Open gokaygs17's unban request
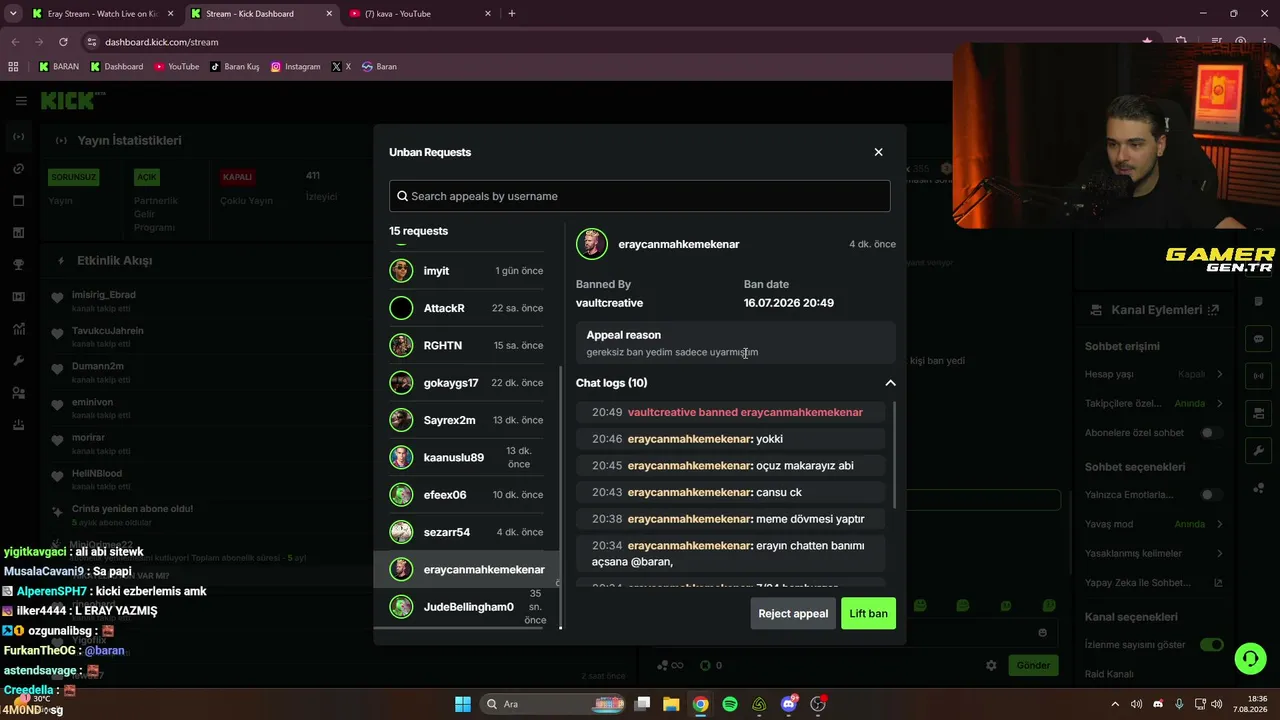This screenshot has height=720, width=1280. [466, 383]
